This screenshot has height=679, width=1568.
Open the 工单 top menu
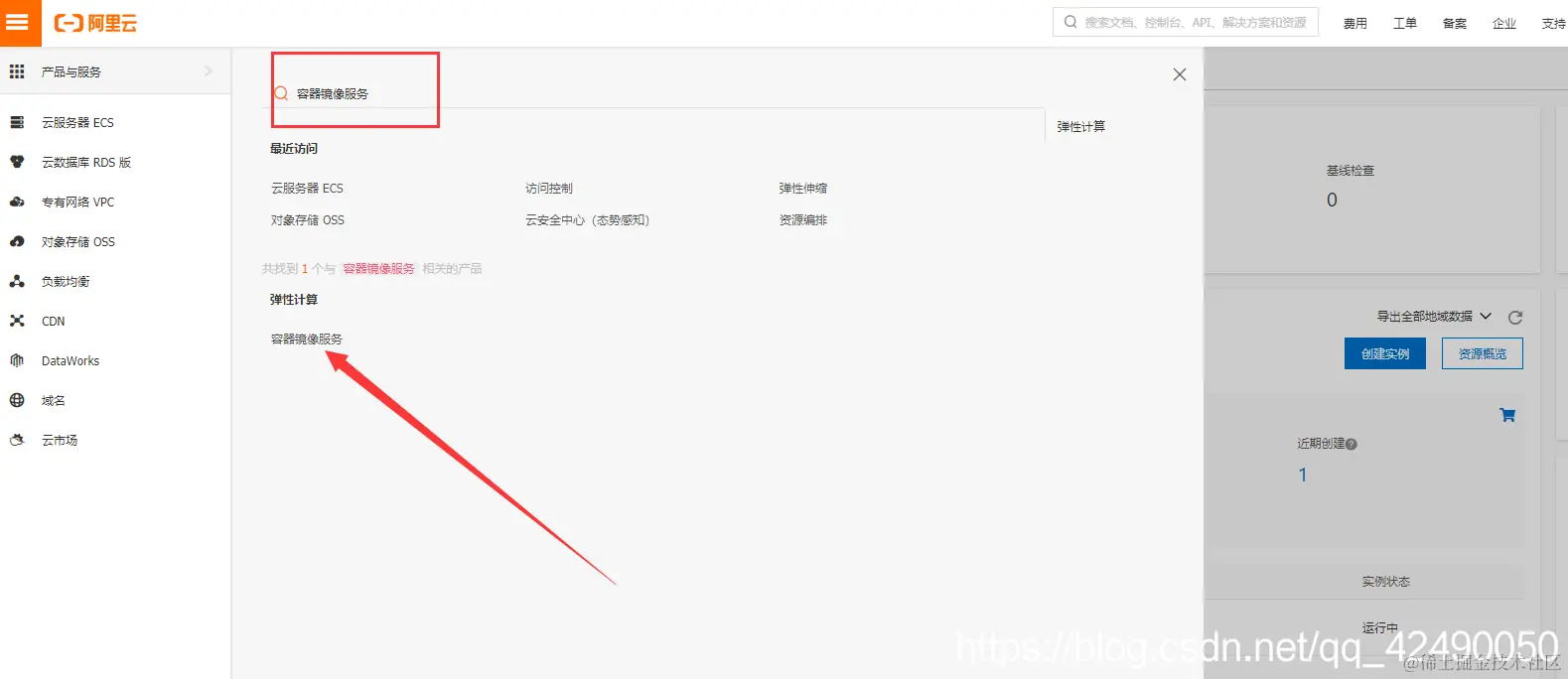[1405, 23]
